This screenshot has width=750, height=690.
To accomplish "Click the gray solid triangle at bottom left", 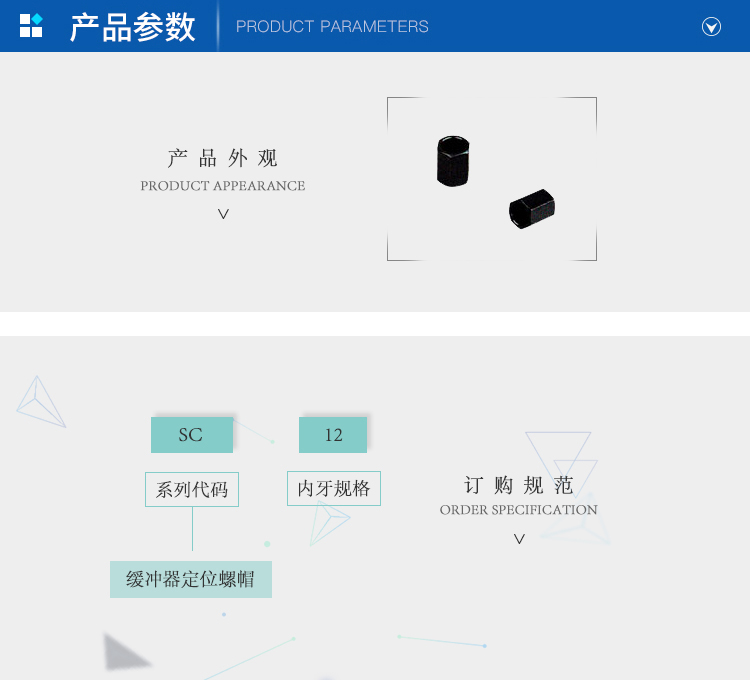I will tap(123, 653).
